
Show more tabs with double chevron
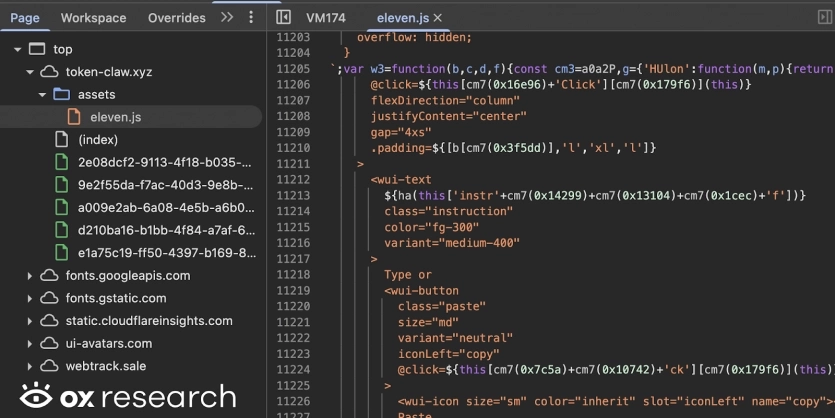click(227, 18)
